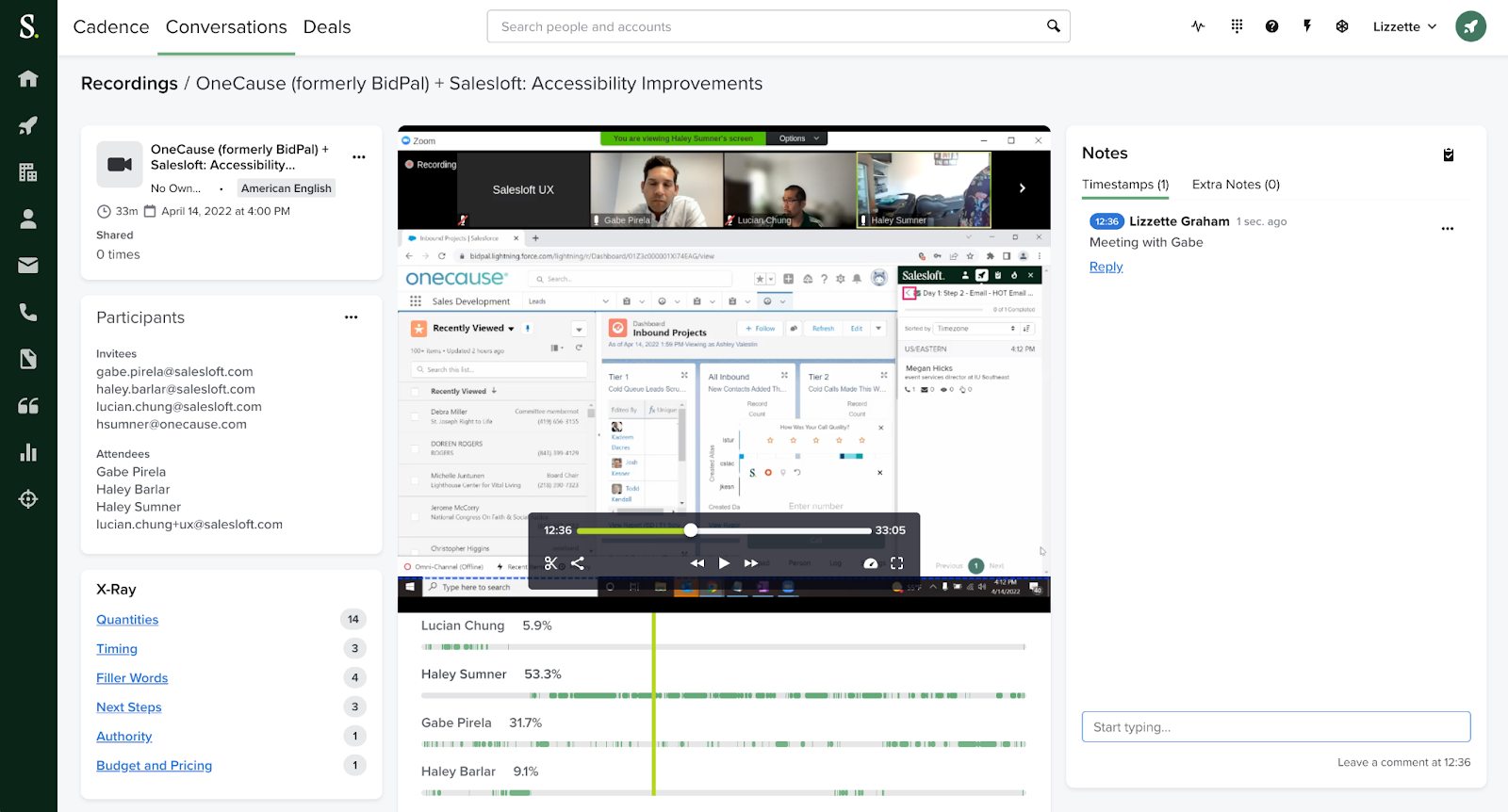1508x812 pixels.
Task: Click the search magnifier icon
Action: [1053, 26]
